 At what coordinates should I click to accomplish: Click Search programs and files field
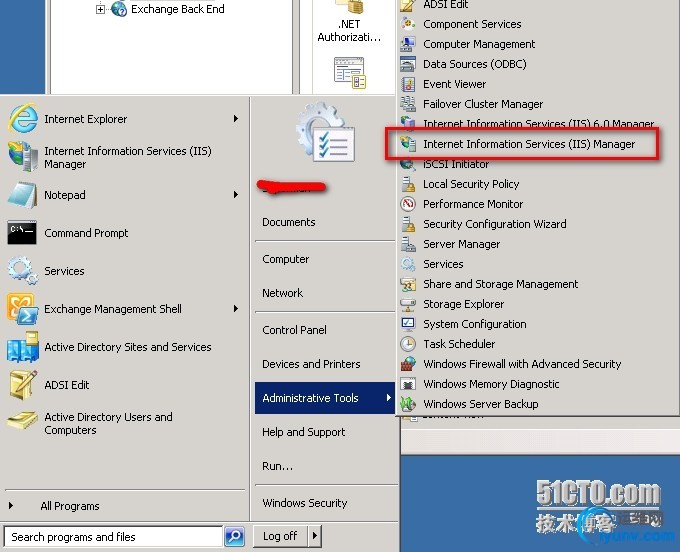113,537
